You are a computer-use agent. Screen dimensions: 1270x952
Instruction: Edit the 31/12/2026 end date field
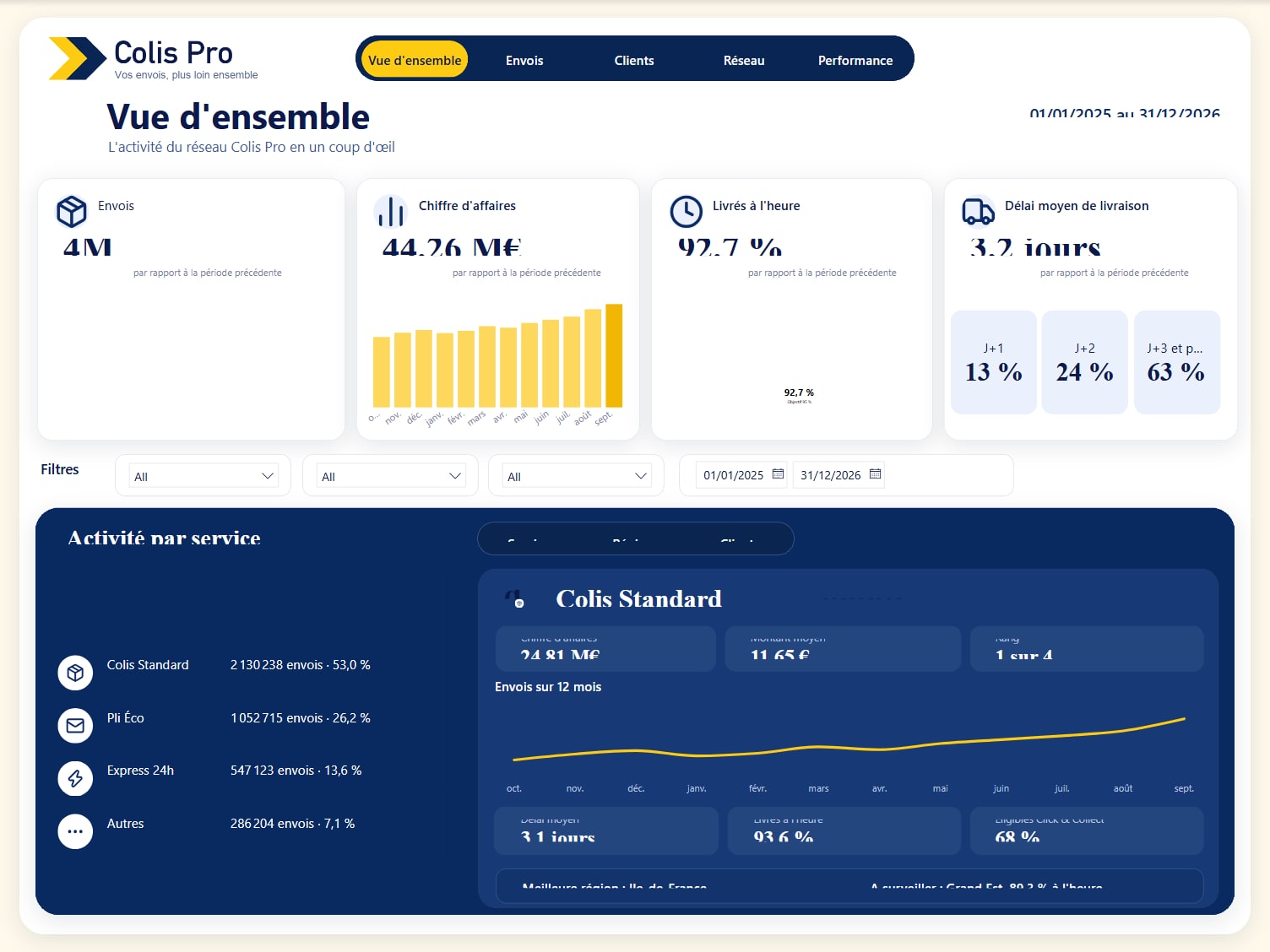coord(830,475)
